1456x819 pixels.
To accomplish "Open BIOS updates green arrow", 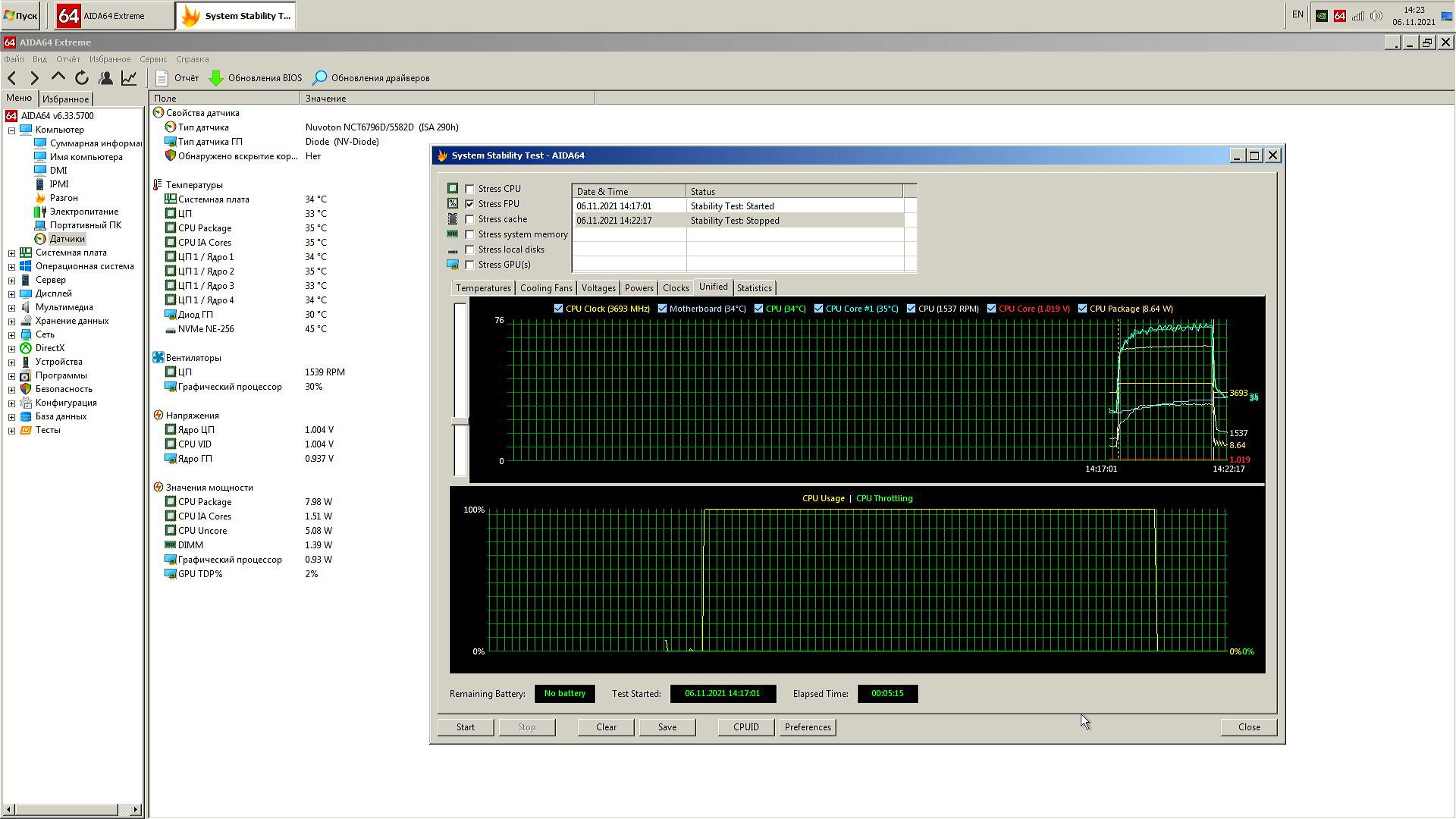I will [x=216, y=78].
